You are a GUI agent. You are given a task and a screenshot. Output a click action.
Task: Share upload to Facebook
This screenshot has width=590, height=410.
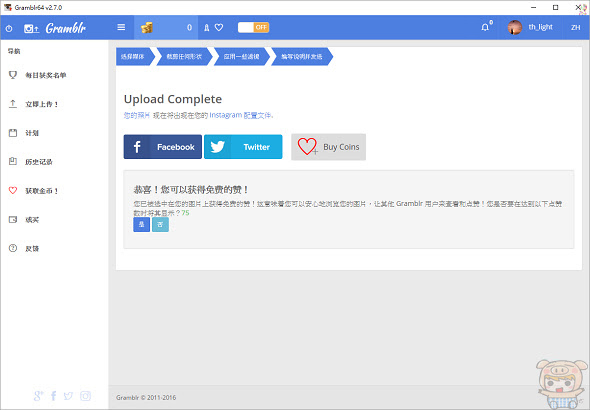click(163, 147)
